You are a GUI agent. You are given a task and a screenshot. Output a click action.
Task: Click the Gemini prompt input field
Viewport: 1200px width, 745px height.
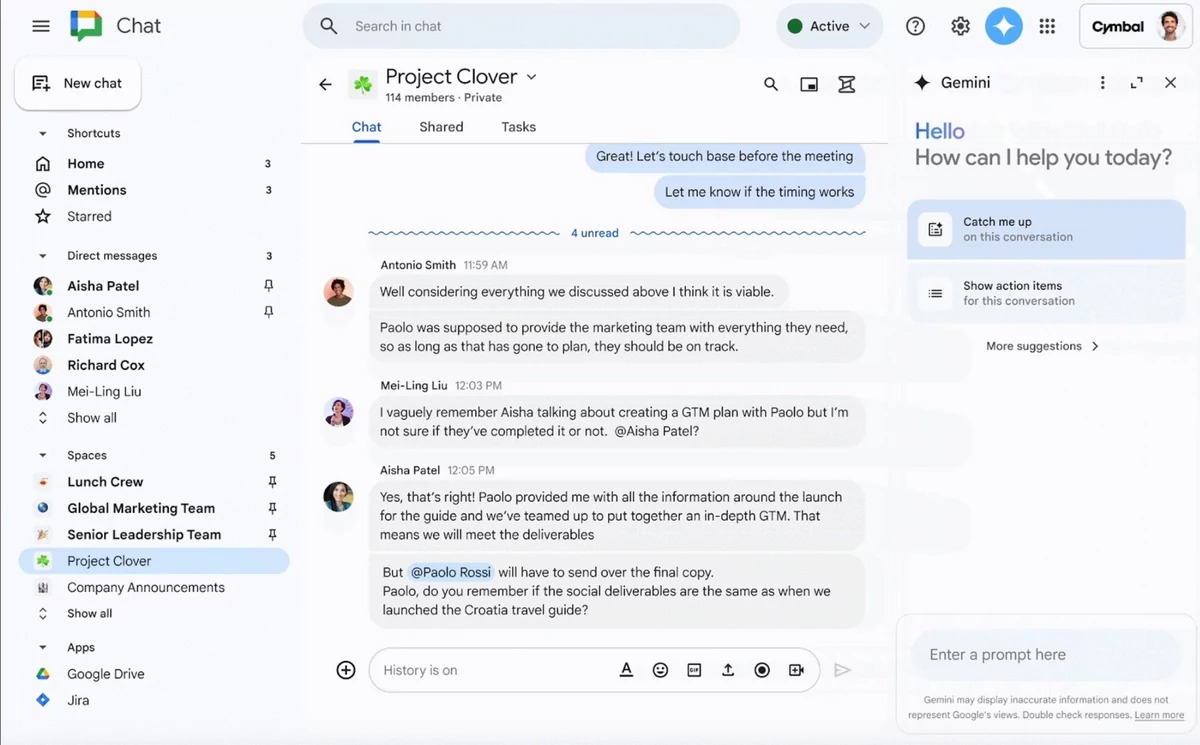[1046, 655]
